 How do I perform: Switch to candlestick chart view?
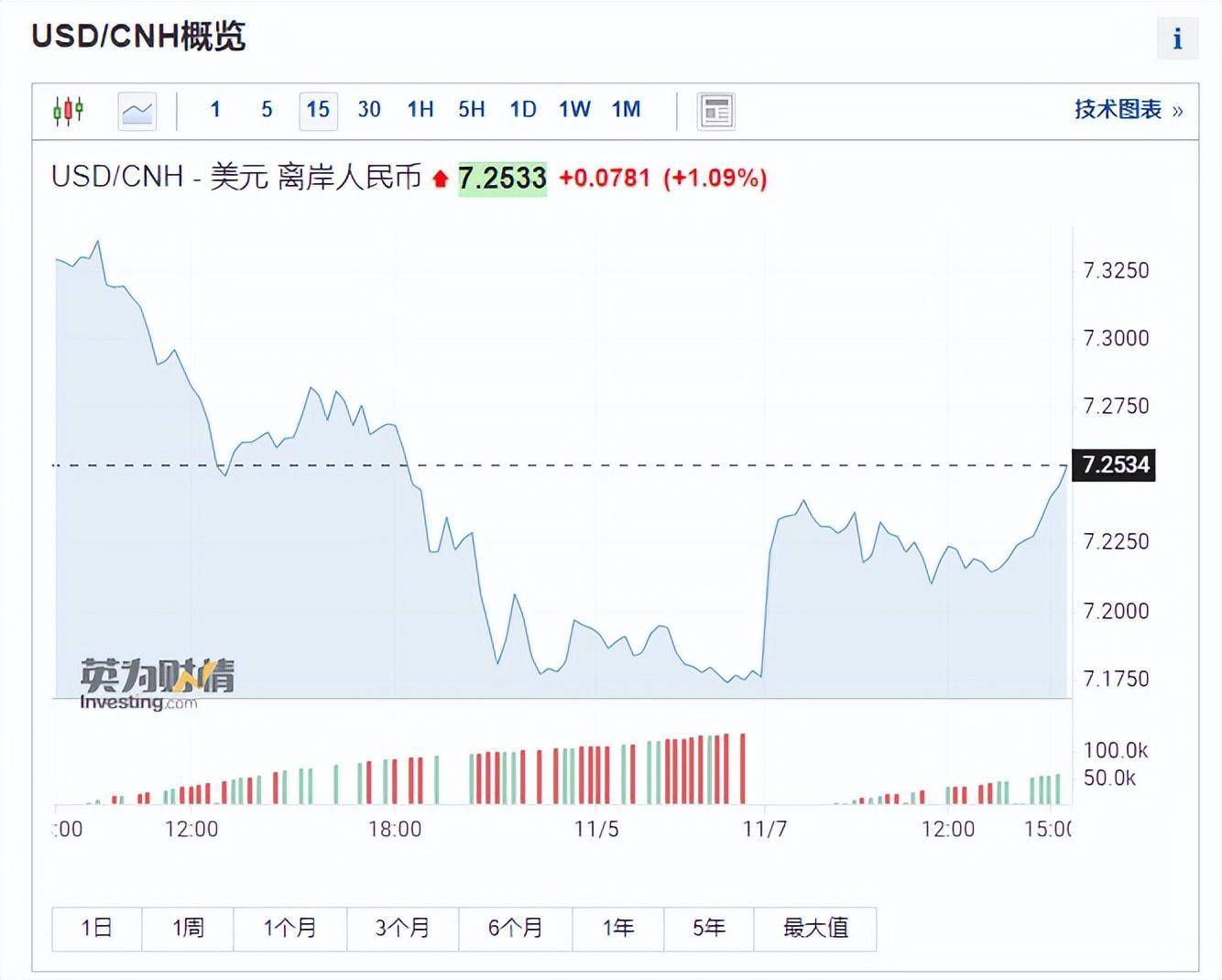(69, 111)
